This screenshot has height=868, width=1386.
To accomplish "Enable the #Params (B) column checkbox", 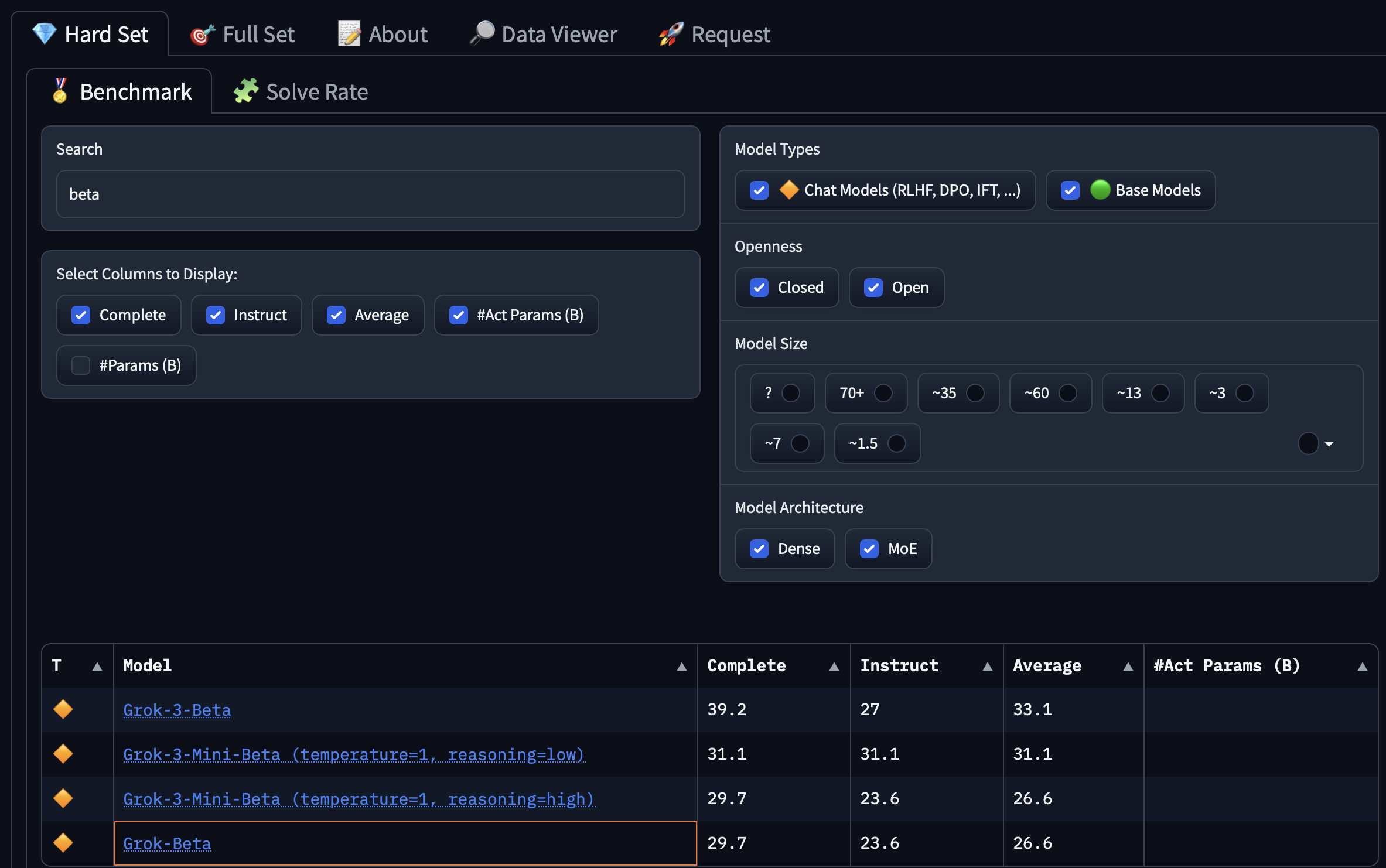I will tap(81, 365).
